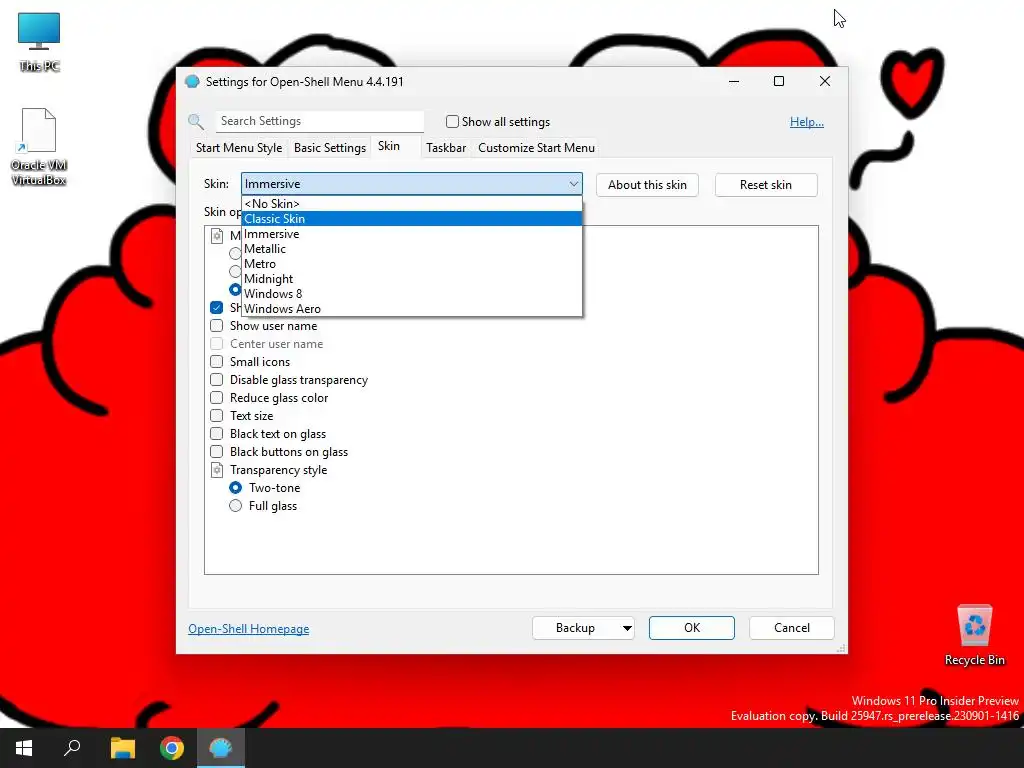
Task: Confirm with the OK button
Action: (x=692, y=628)
